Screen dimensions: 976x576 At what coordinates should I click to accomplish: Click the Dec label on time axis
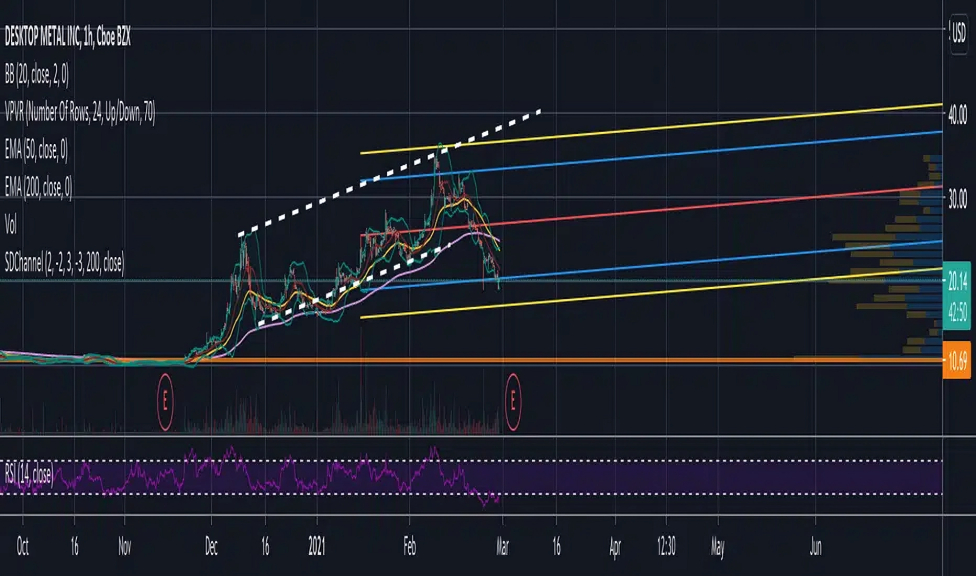point(213,549)
